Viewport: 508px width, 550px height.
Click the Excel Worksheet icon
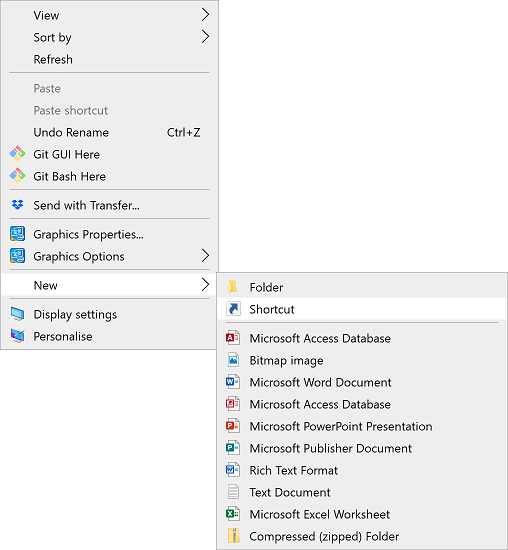pyautogui.click(x=233, y=514)
